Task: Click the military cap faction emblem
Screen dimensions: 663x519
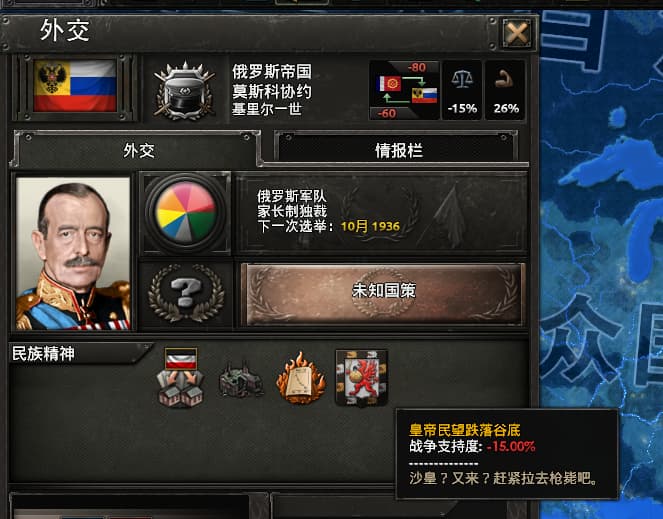Action: pos(184,90)
